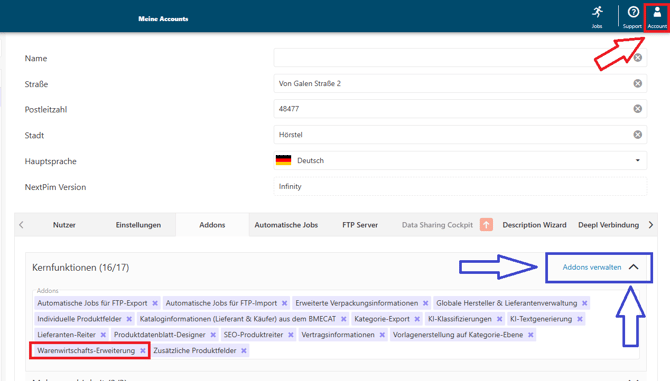This screenshot has width=670, height=381.
Task: Remove addon Lieferanten-Reiter
Action: 103,335
